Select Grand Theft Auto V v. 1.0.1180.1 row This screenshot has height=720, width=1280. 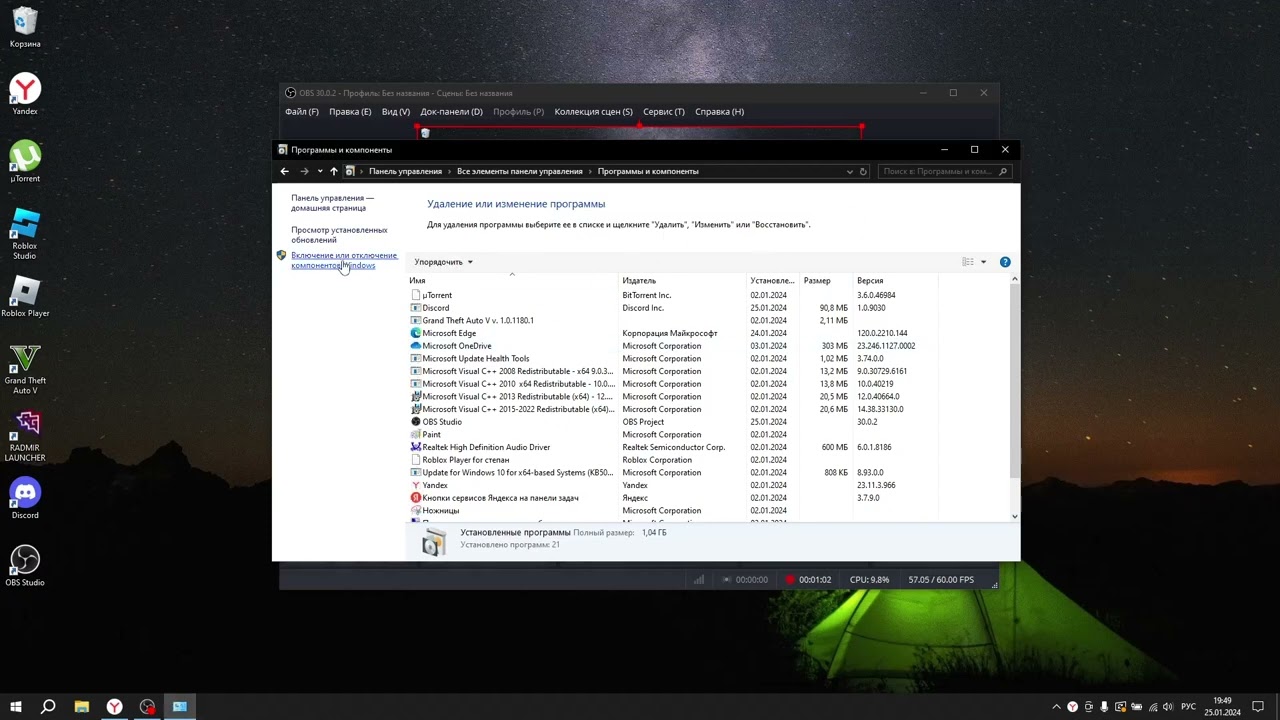478,321
